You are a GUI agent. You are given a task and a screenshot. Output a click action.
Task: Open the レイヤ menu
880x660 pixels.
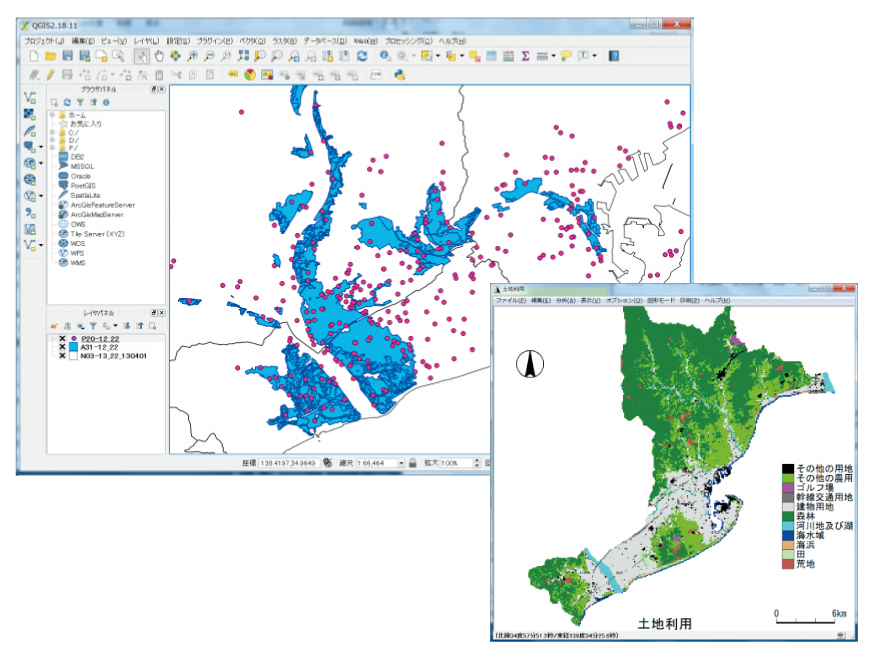146,40
